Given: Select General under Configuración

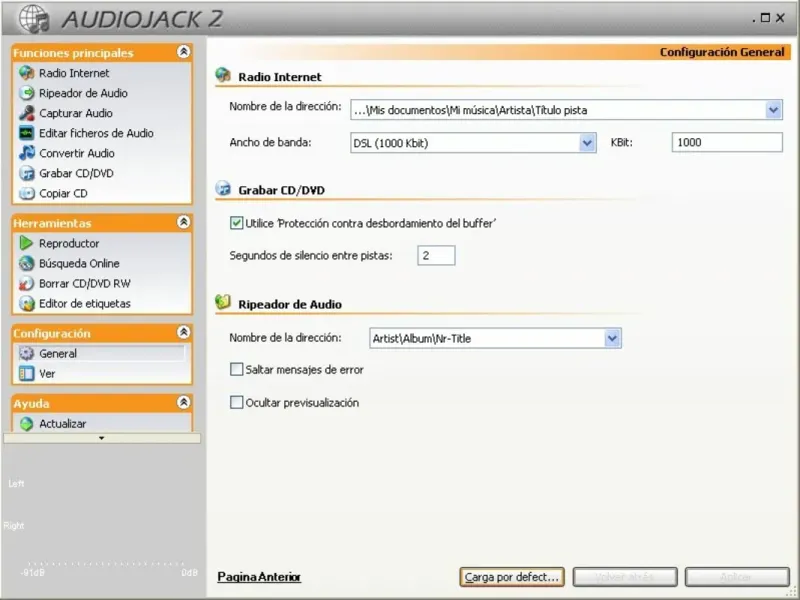Looking at the screenshot, I should click(x=58, y=353).
